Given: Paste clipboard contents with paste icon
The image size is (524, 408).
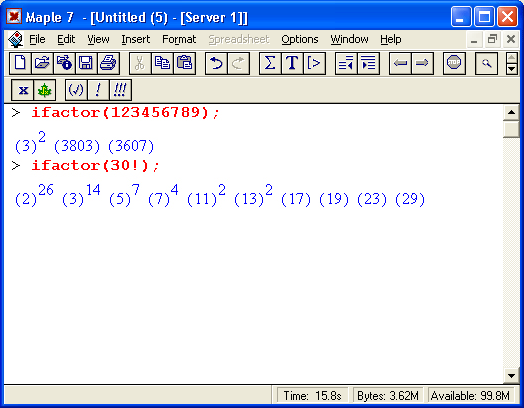Looking at the screenshot, I should tap(184, 63).
